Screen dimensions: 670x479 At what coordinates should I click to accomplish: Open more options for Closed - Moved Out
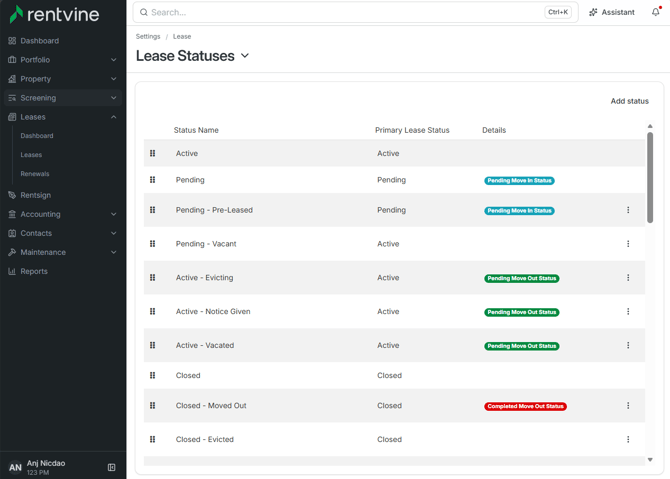[x=628, y=406]
